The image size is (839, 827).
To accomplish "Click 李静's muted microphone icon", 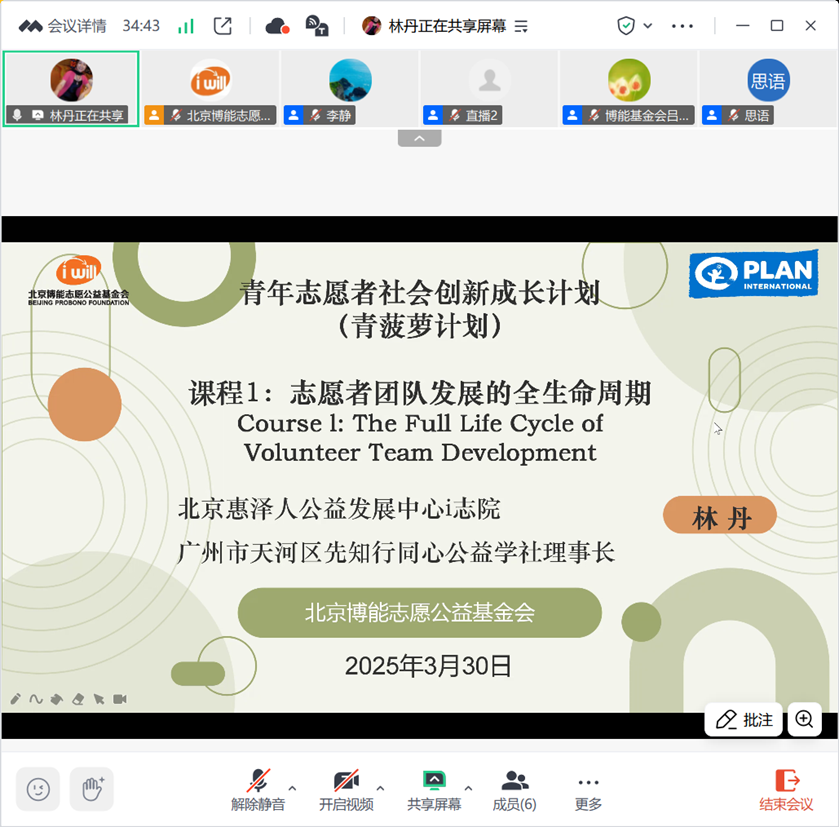I will (315, 115).
